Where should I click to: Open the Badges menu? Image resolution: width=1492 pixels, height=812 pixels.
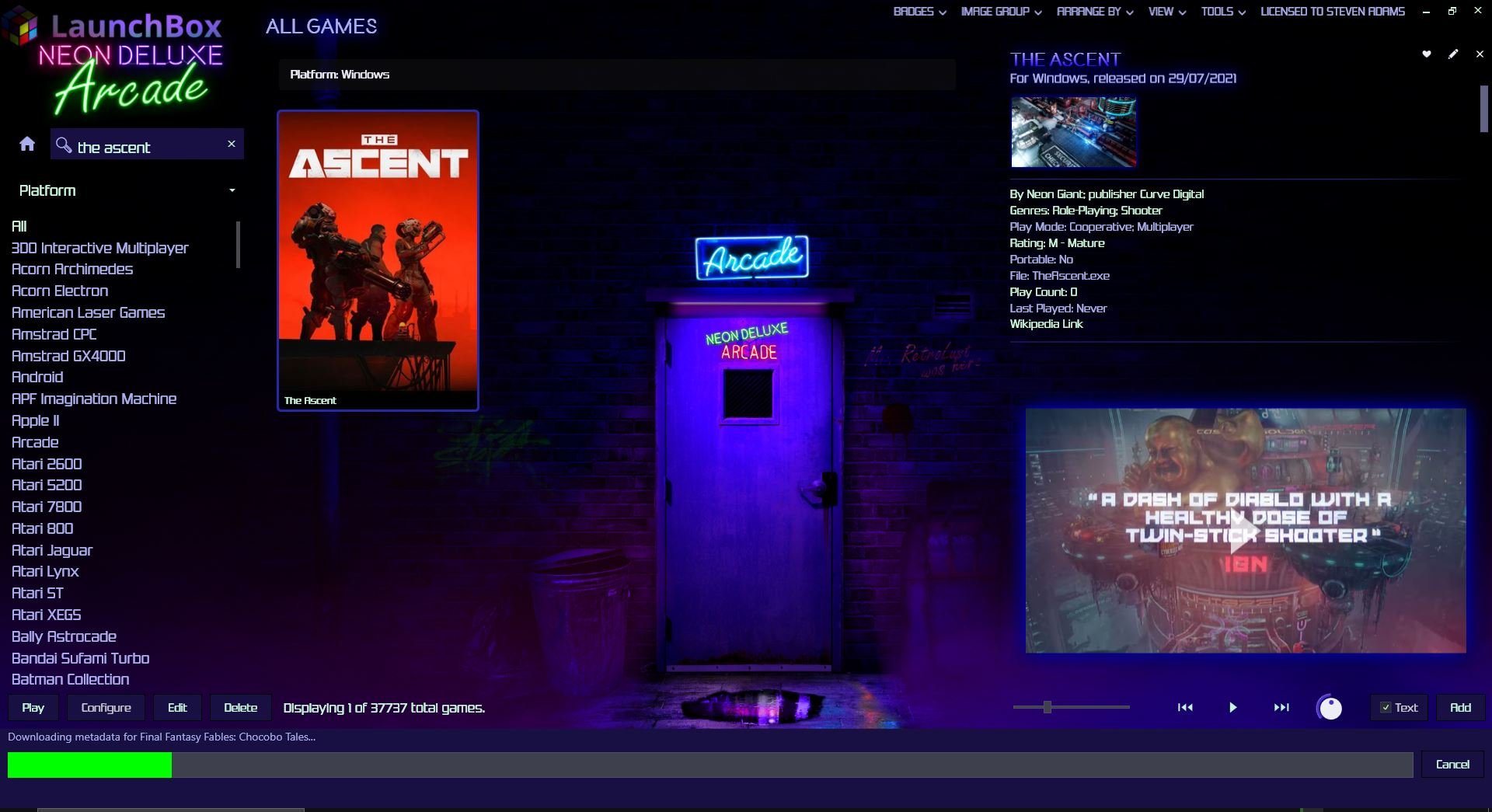(x=919, y=12)
